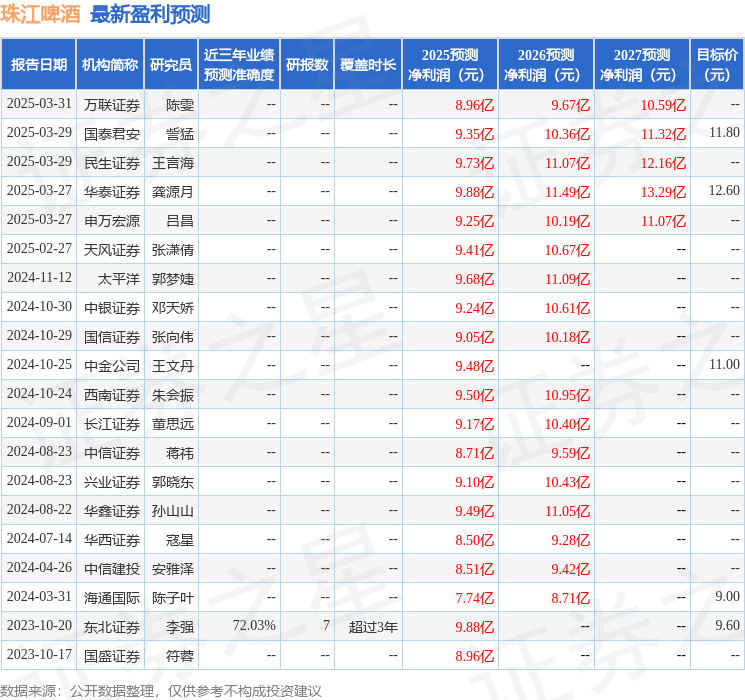
Task: Select the 机构简称 column header
Action: [x=110, y=65]
